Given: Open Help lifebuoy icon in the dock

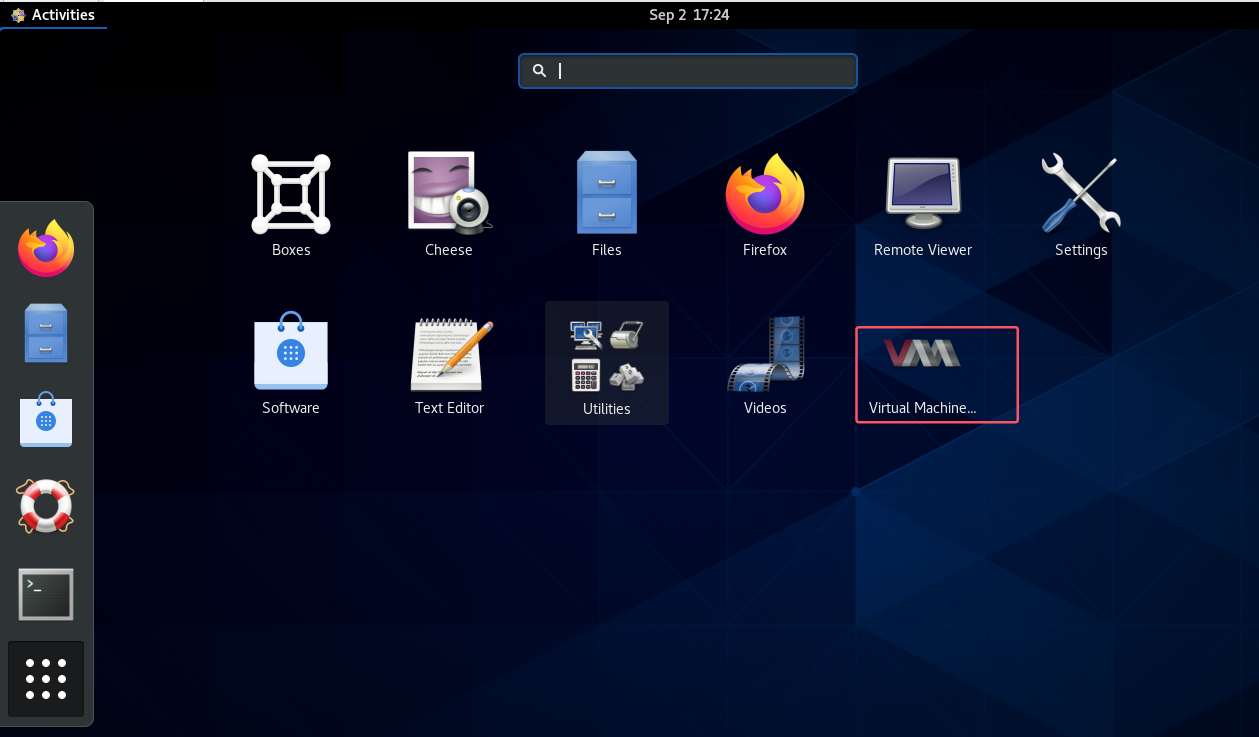Looking at the screenshot, I should [46, 506].
